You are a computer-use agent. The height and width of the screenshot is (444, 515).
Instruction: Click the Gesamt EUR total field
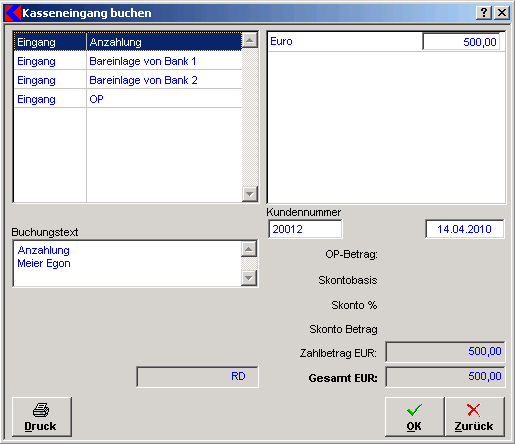445,377
